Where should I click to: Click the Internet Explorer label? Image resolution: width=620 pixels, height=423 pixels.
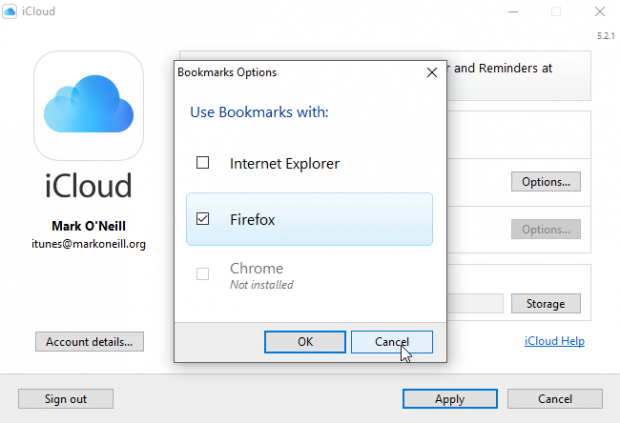[x=285, y=162]
